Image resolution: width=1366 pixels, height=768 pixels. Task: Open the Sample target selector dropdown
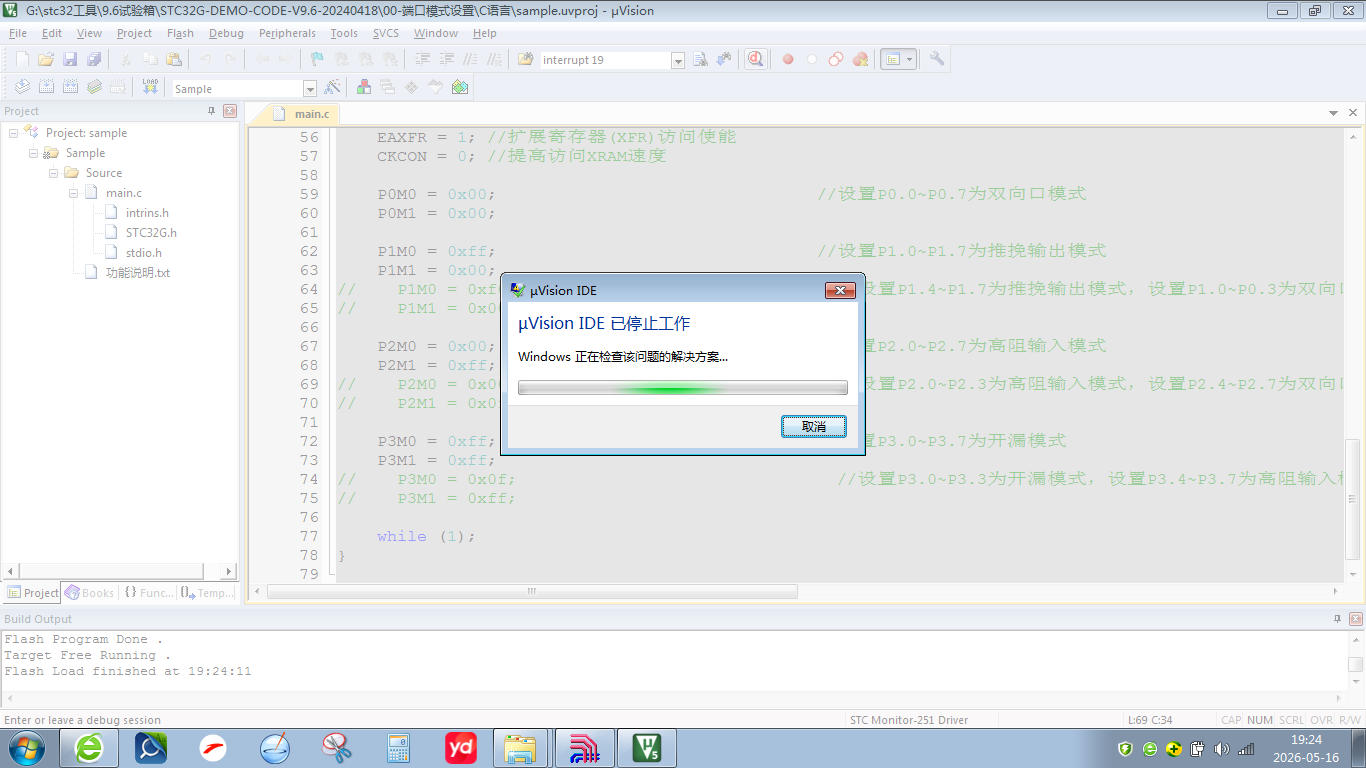pos(310,89)
